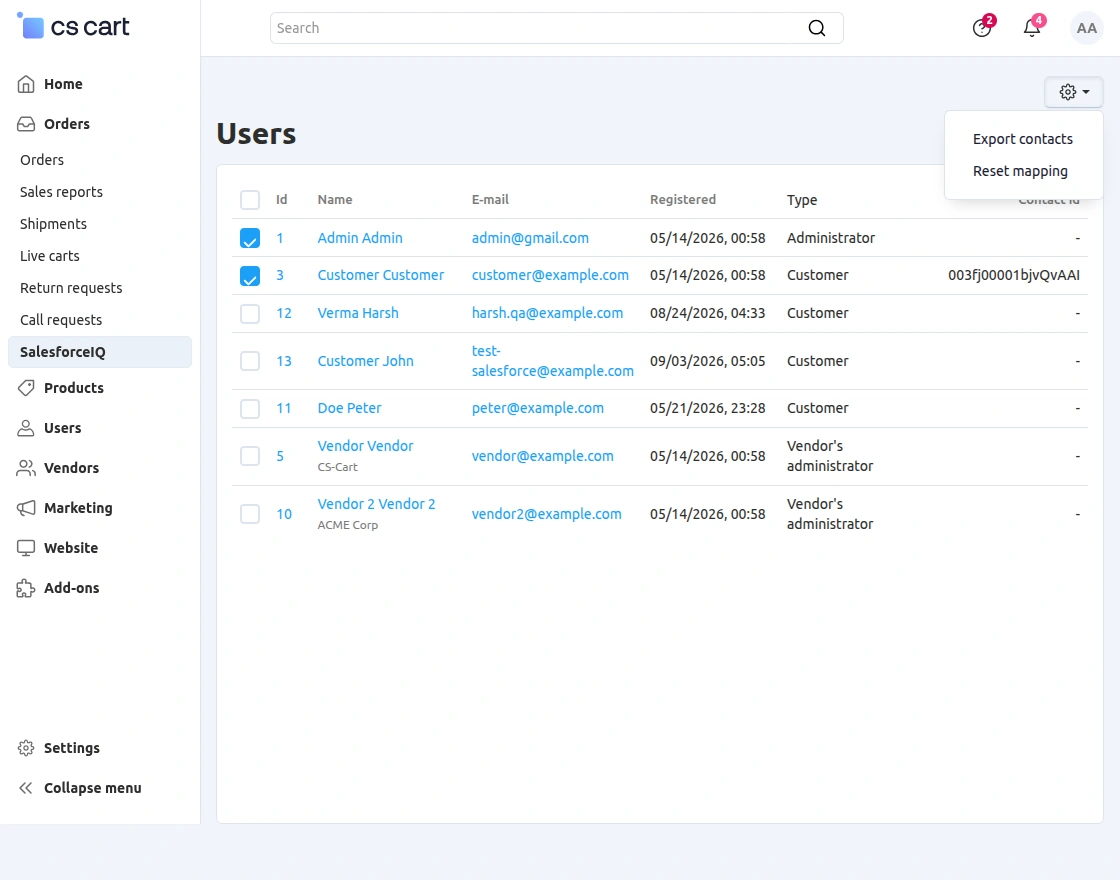Uncheck the Customer Customer row checkbox
The image size is (1120, 880).
point(250,276)
